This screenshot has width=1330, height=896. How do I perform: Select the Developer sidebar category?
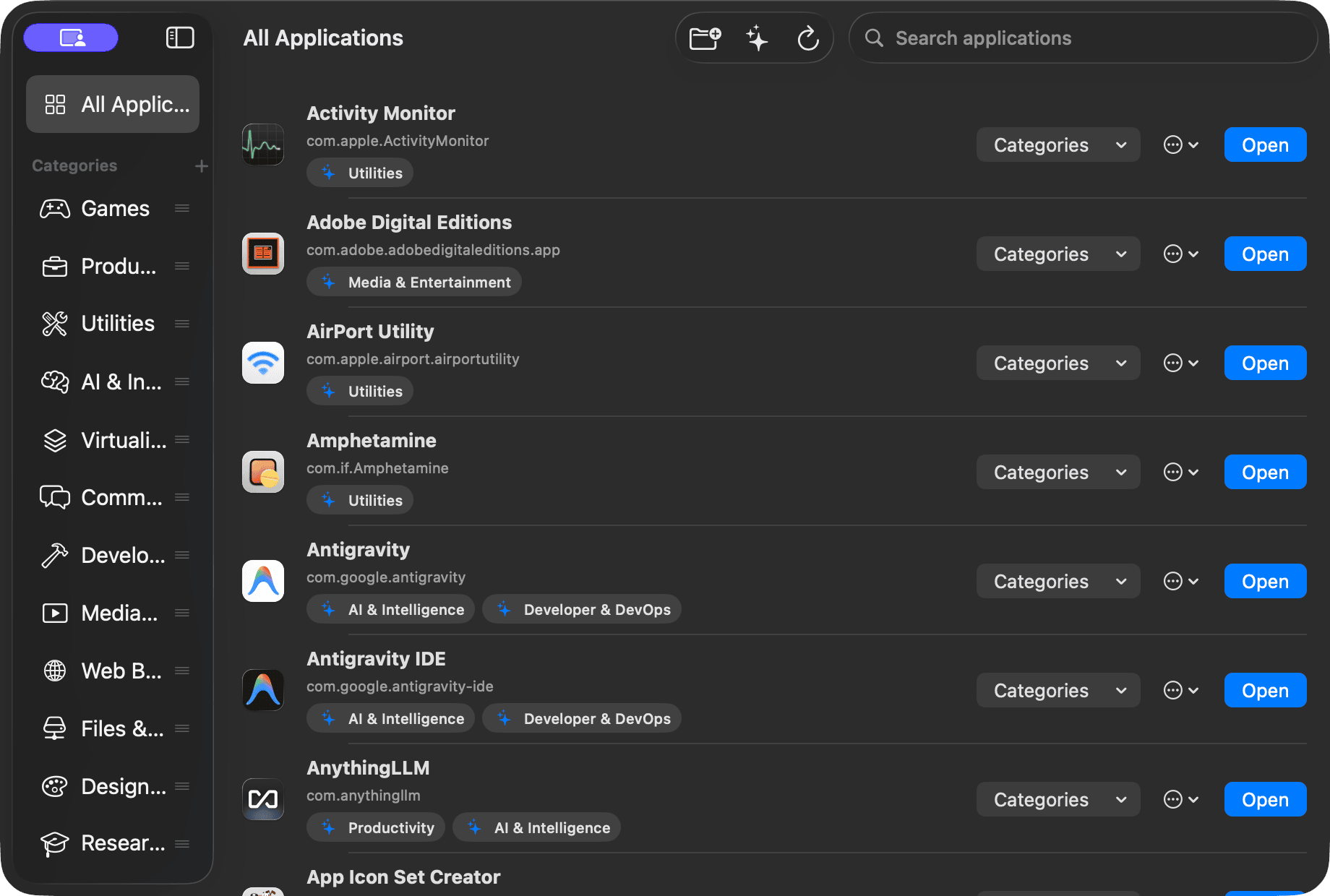click(x=113, y=555)
